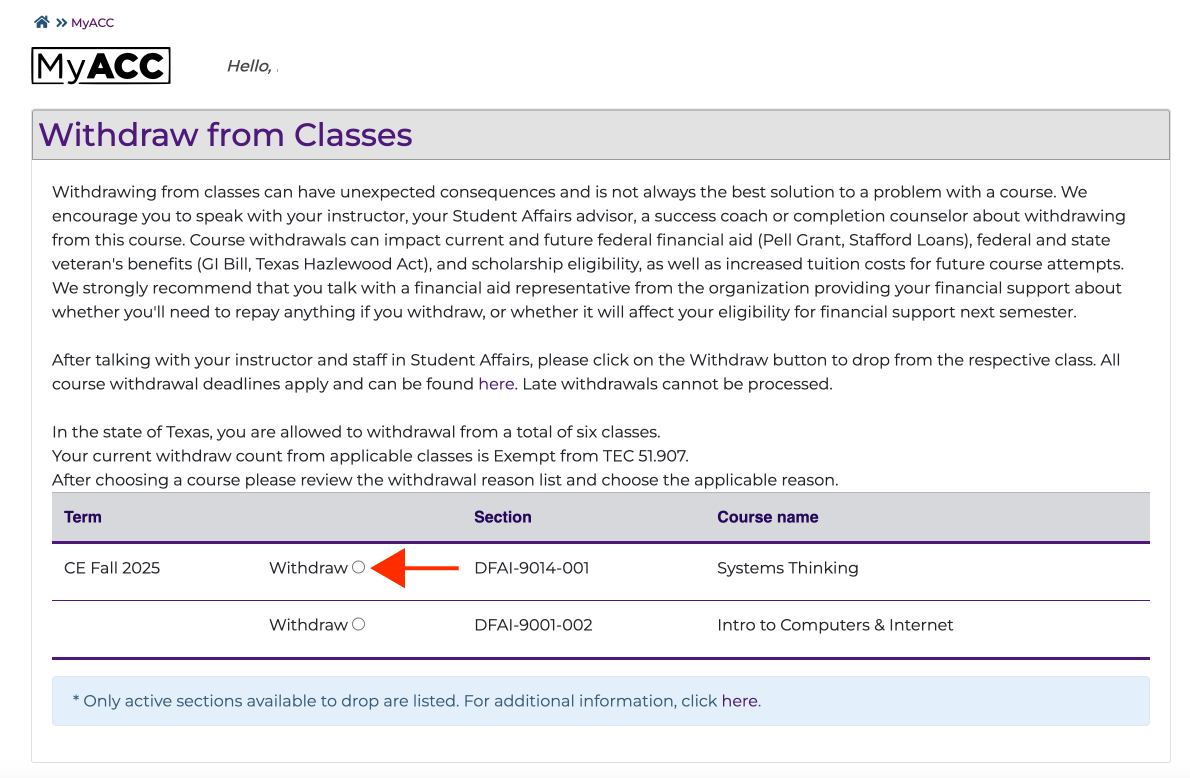Click the Section column header
The height and width of the screenshot is (778, 1190).
point(503,517)
